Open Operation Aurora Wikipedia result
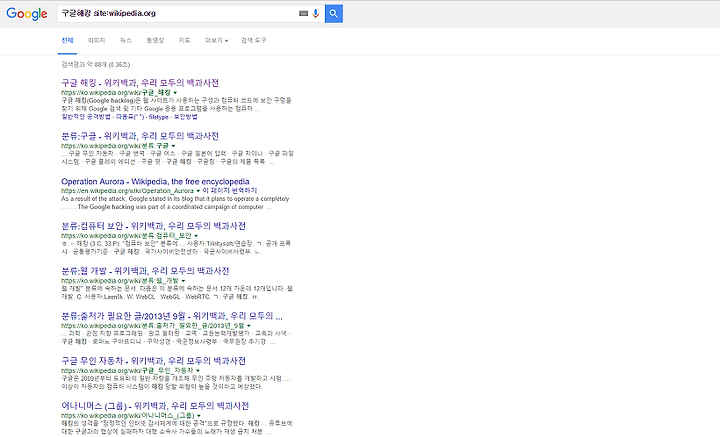Image resolution: width=720 pixels, height=437 pixels. pos(155,181)
